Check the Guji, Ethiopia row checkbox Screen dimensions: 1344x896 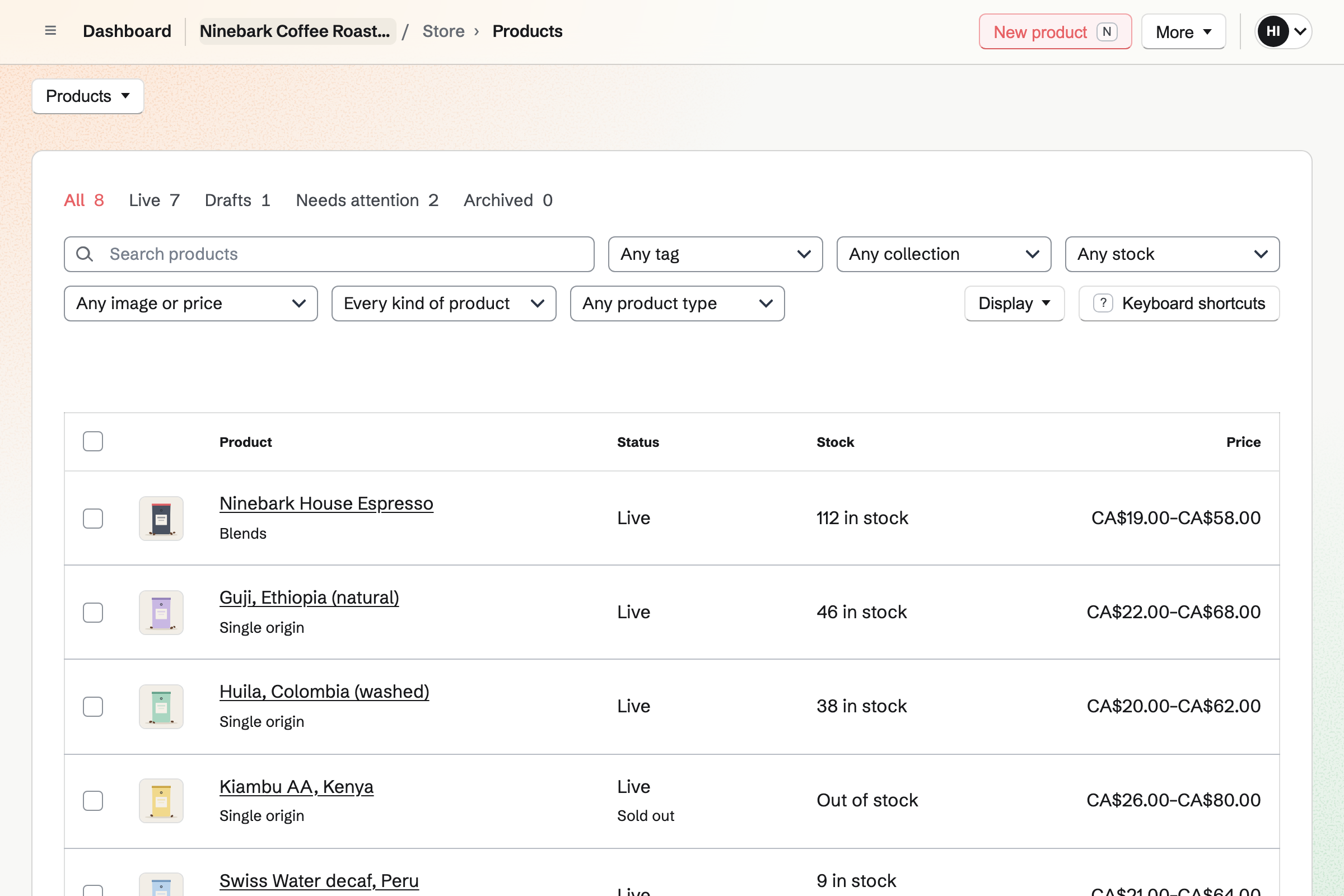[92, 613]
